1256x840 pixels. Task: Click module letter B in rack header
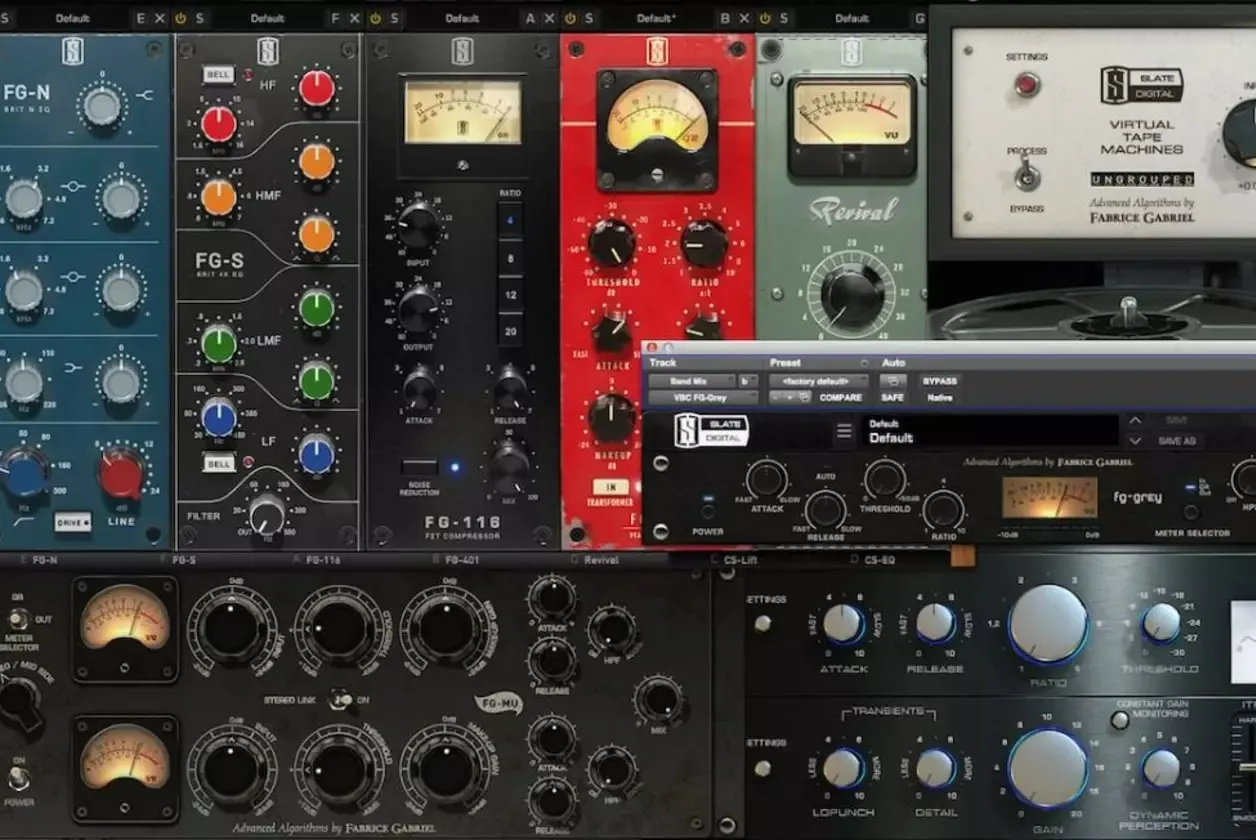[x=725, y=18]
